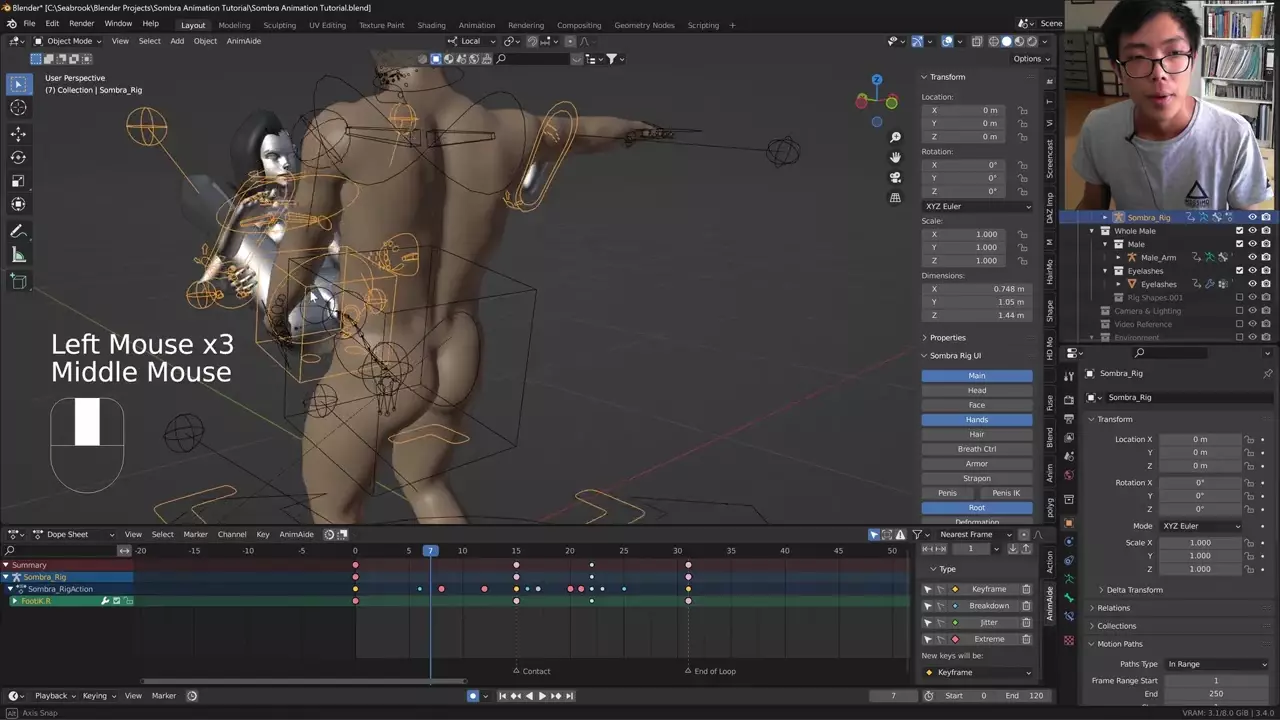Image resolution: width=1280 pixels, height=720 pixels.
Task: Open the Object Mode dropdown
Action: pos(68,41)
